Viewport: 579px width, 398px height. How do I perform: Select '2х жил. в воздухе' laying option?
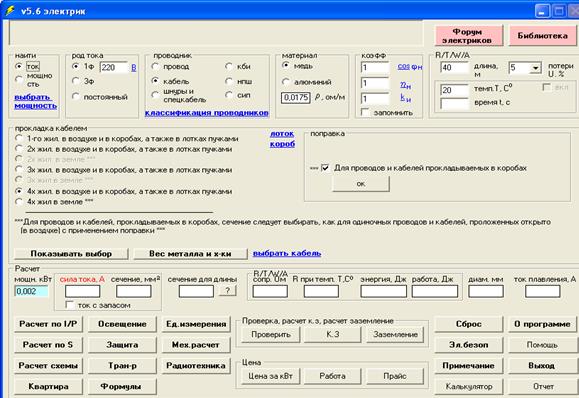tap(19, 149)
